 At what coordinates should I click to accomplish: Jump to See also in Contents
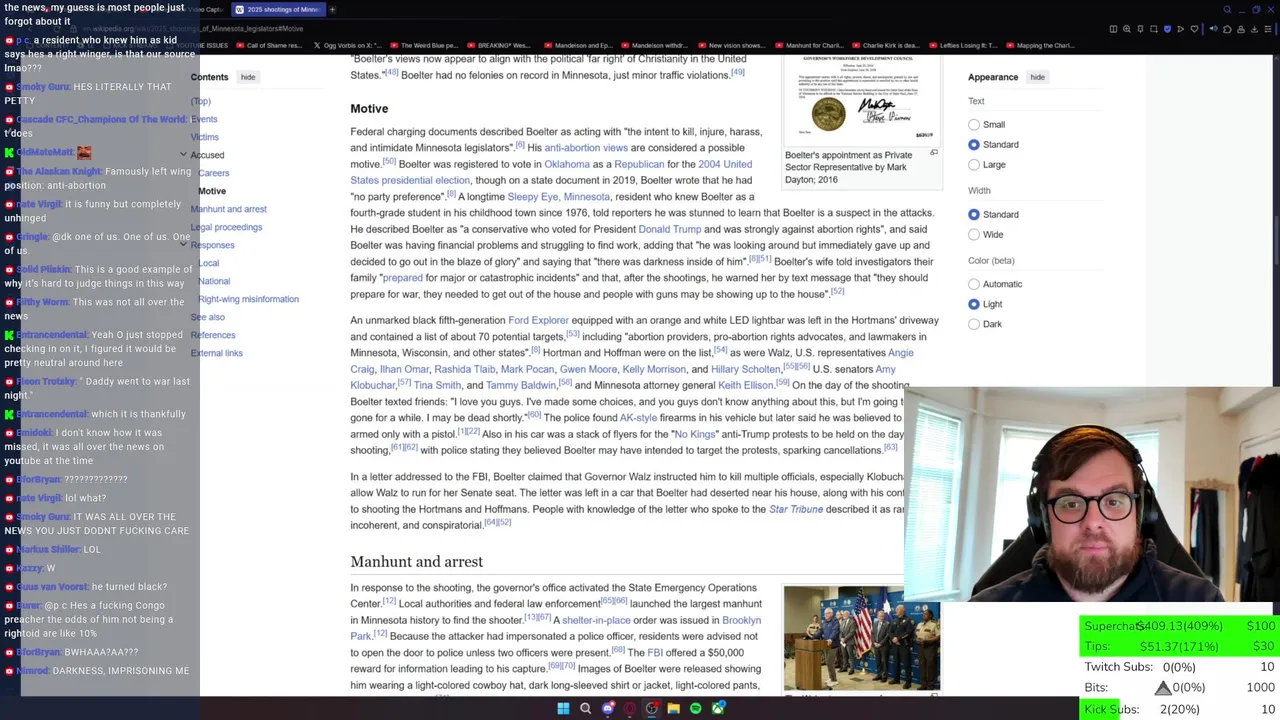[x=208, y=317]
